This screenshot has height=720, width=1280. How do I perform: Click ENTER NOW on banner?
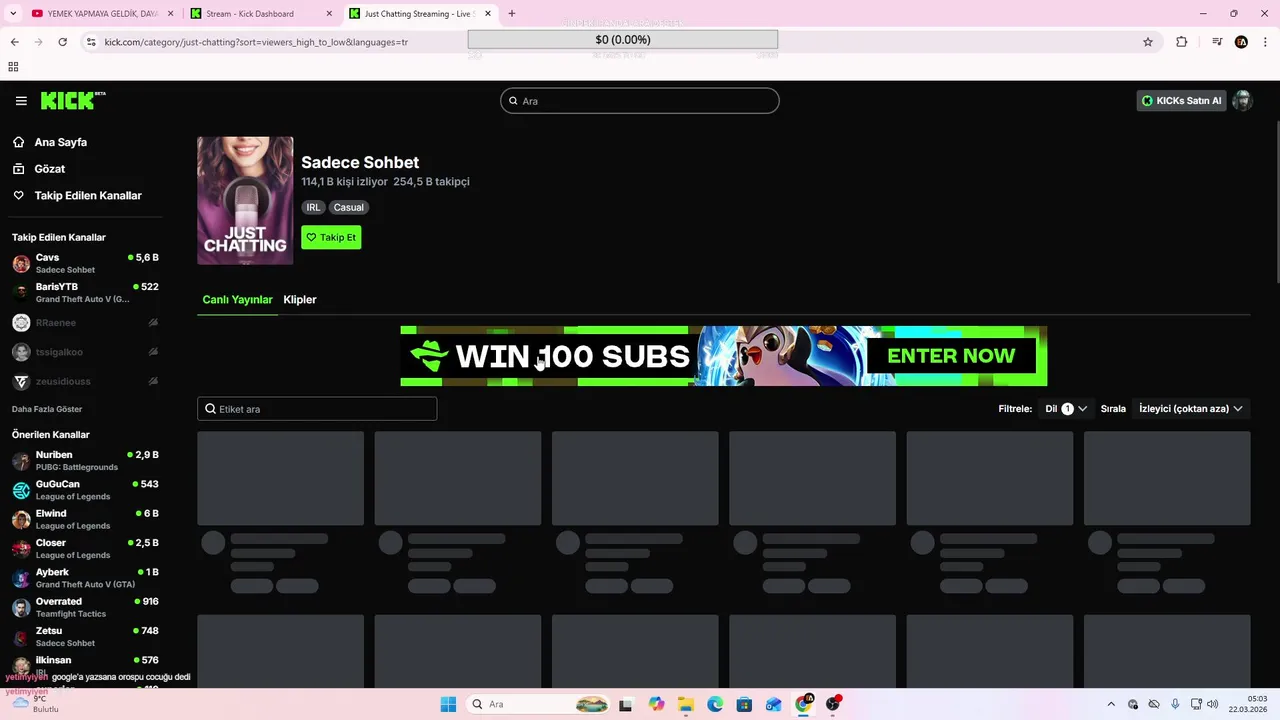[951, 356]
